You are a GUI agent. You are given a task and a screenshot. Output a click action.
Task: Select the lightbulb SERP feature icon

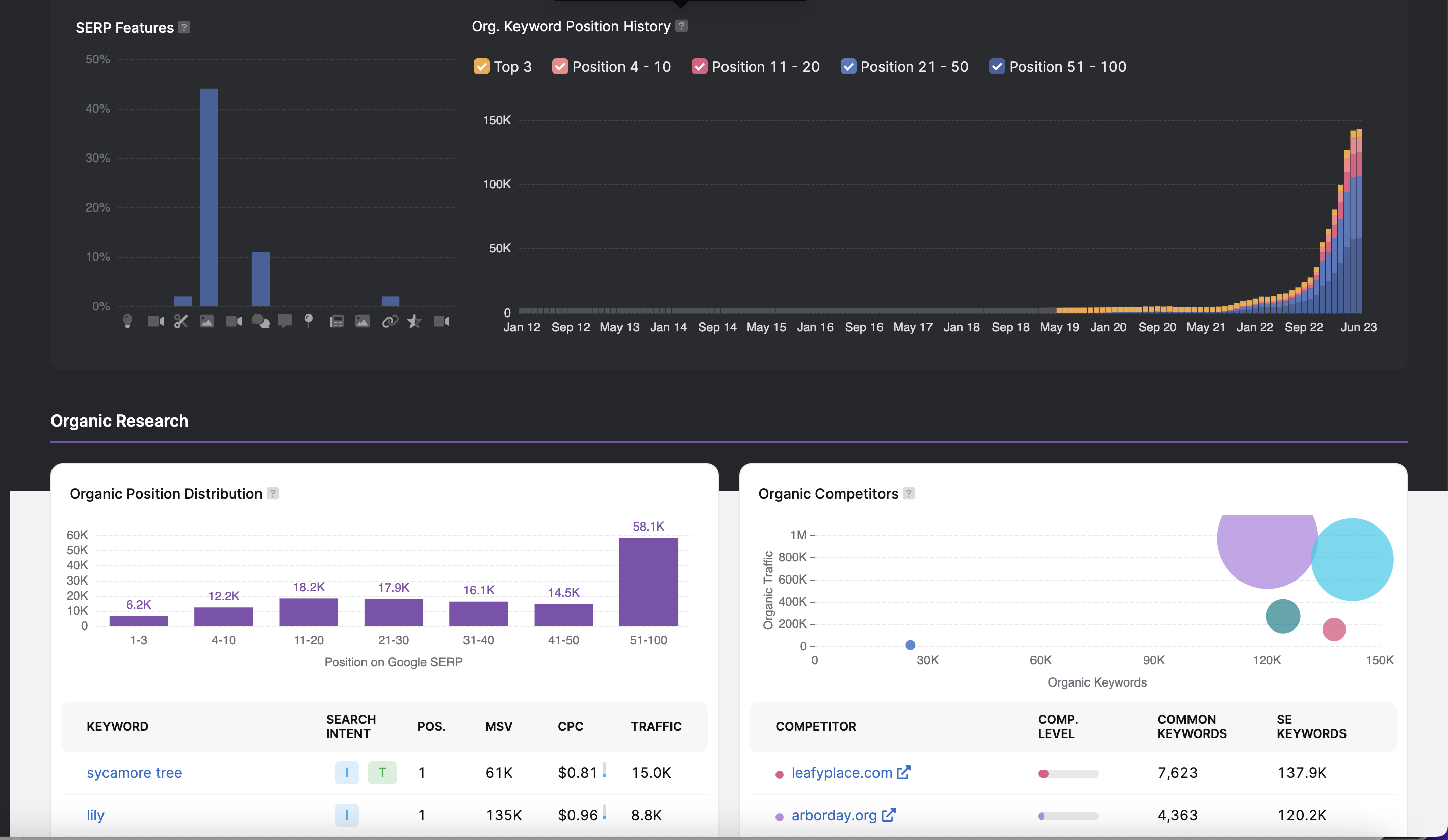[x=129, y=321]
